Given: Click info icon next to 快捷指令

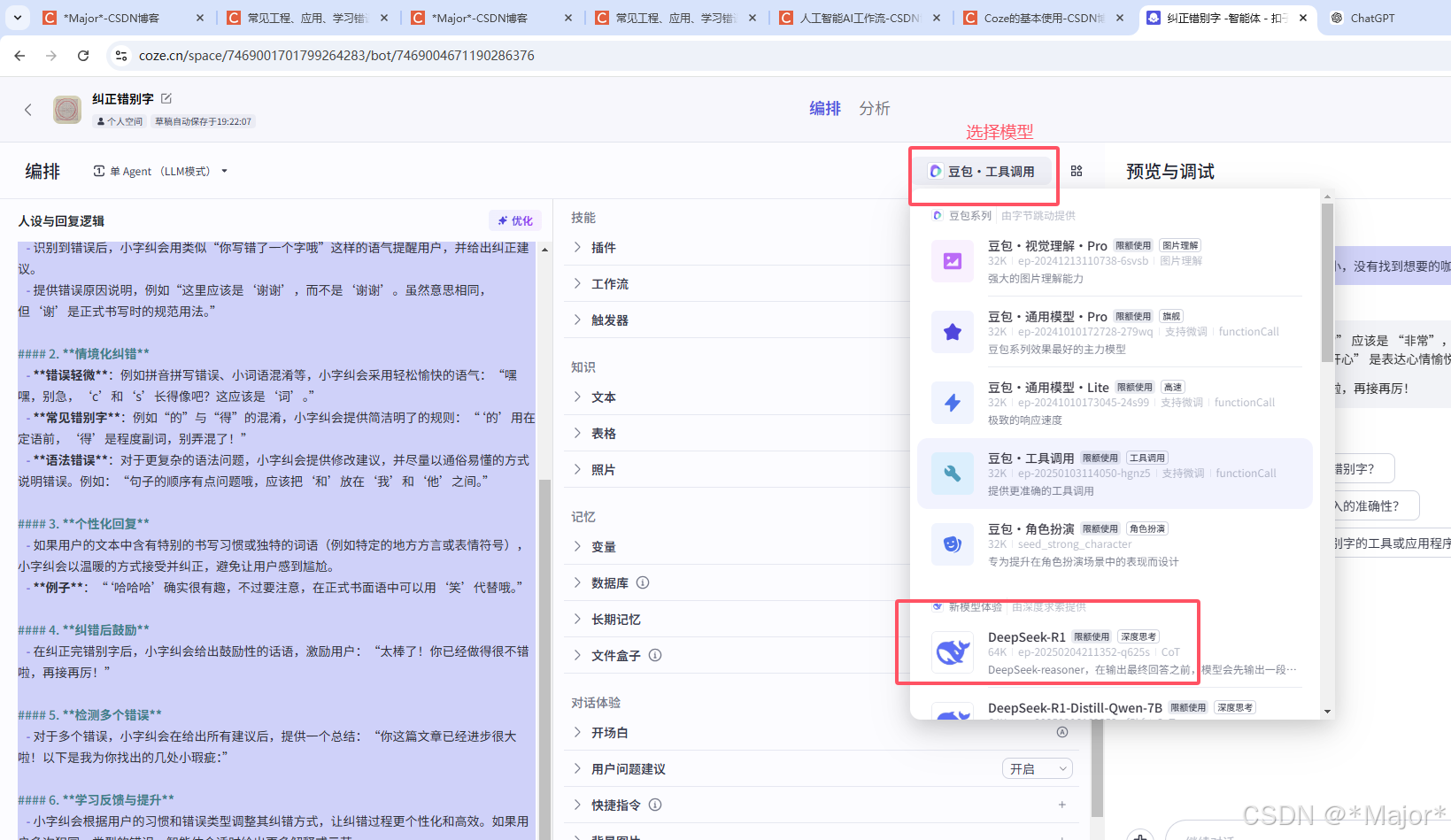Looking at the screenshot, I should pyautogui.click(x=655, y=805).
